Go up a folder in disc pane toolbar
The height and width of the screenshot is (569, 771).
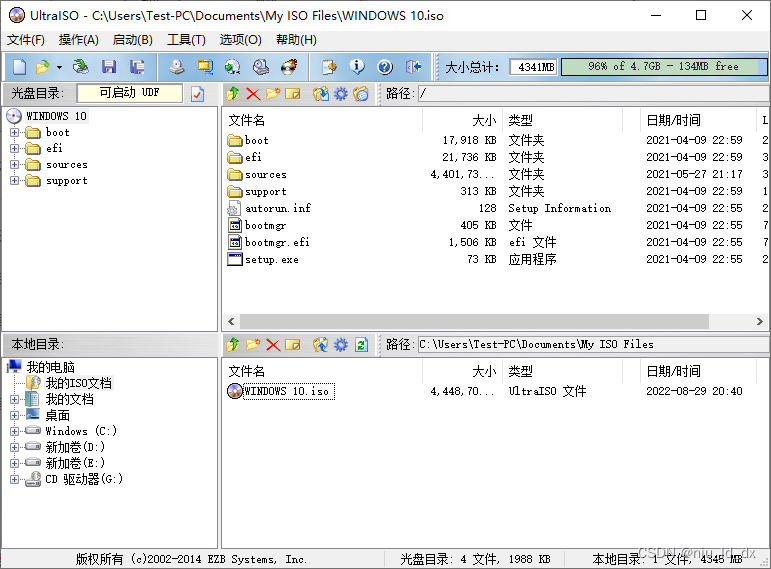coord(233,93)
